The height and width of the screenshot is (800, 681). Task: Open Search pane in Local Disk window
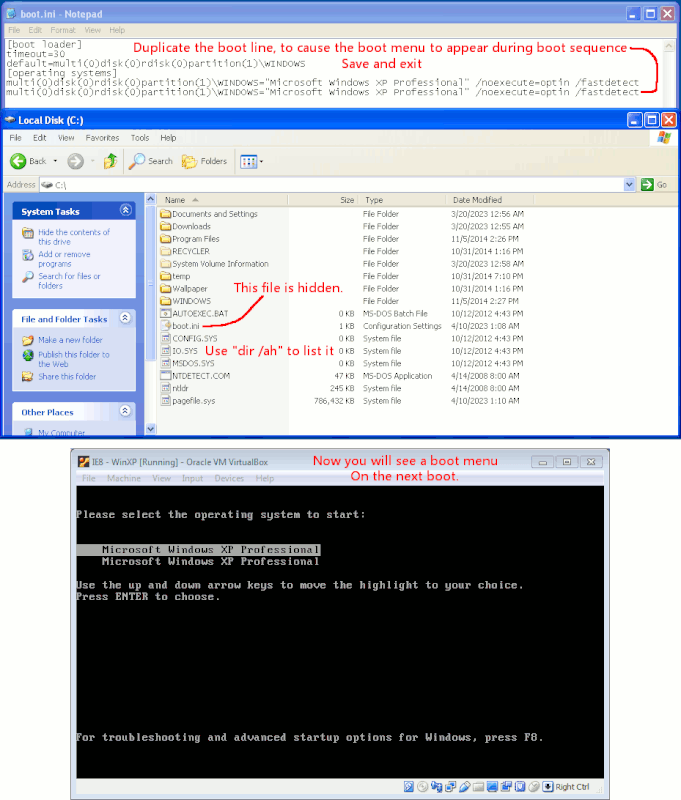150,161
